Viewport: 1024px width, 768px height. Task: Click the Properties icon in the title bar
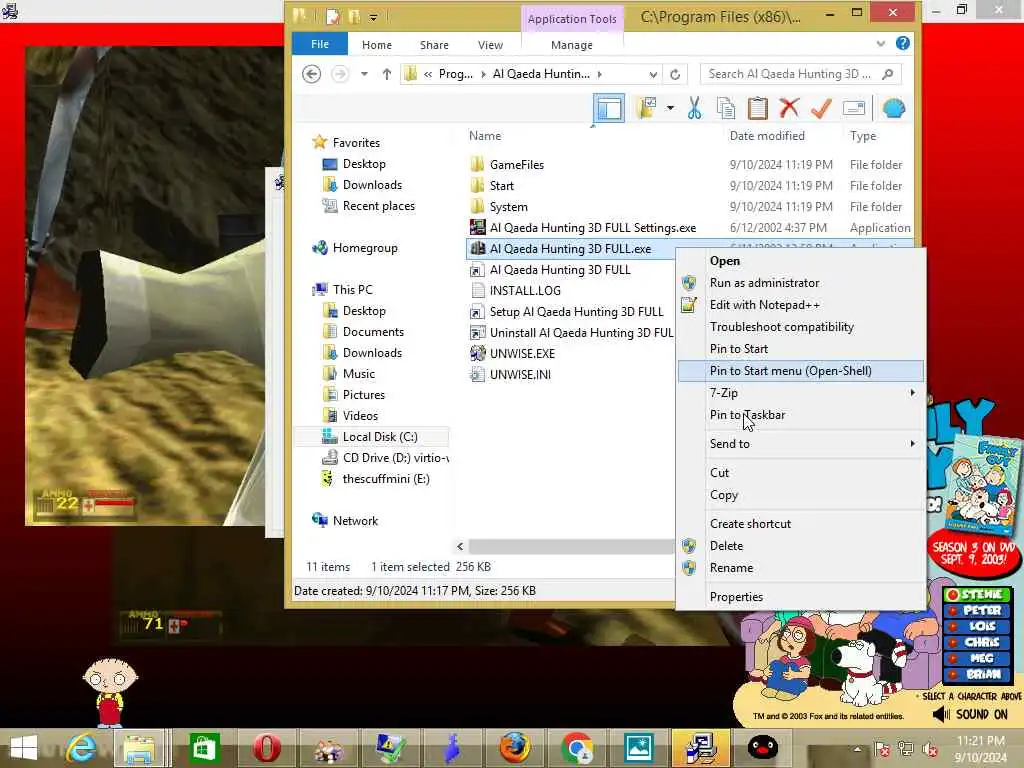(x=333, y=16)
